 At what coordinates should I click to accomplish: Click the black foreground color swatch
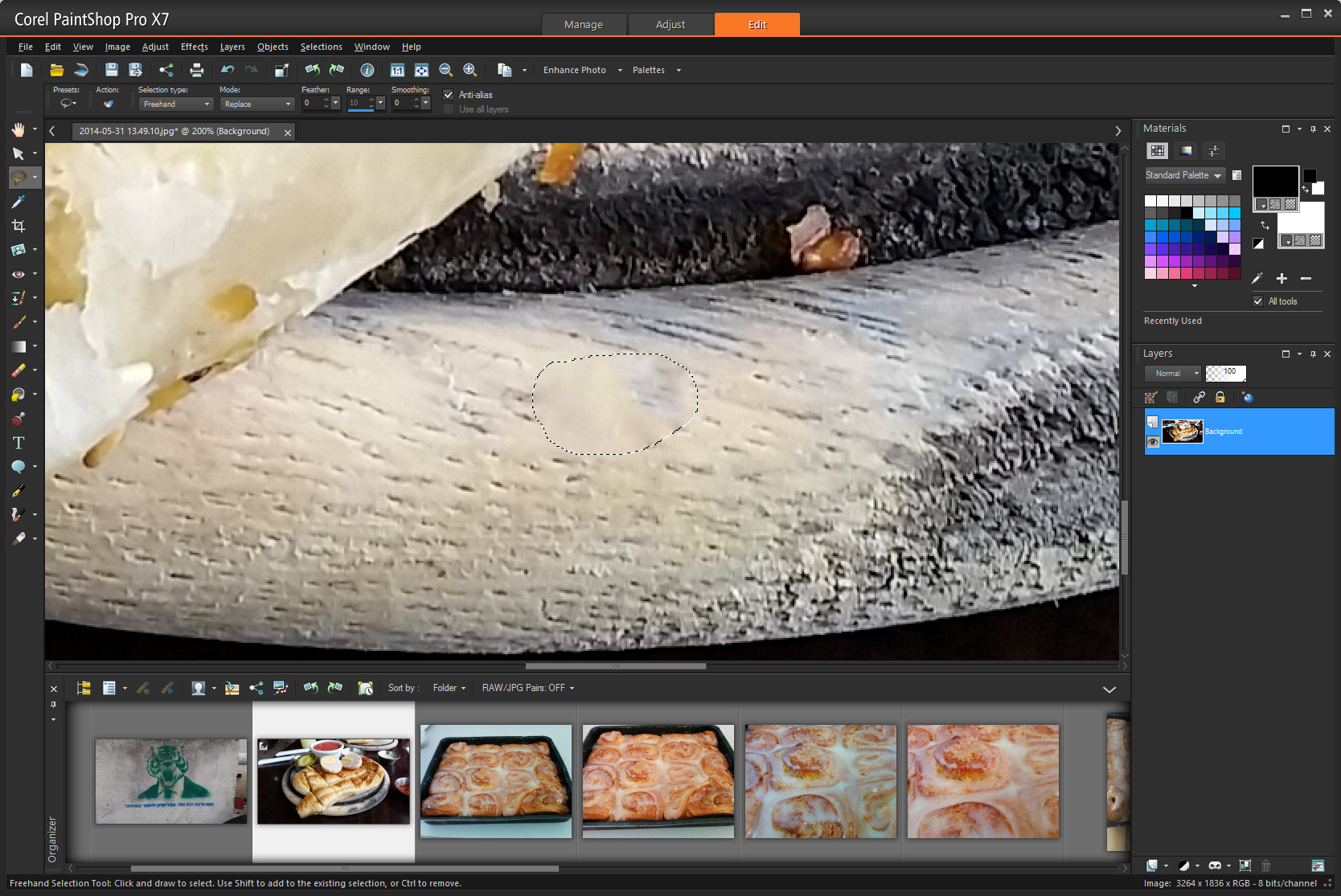click(x=1275, y=180)
